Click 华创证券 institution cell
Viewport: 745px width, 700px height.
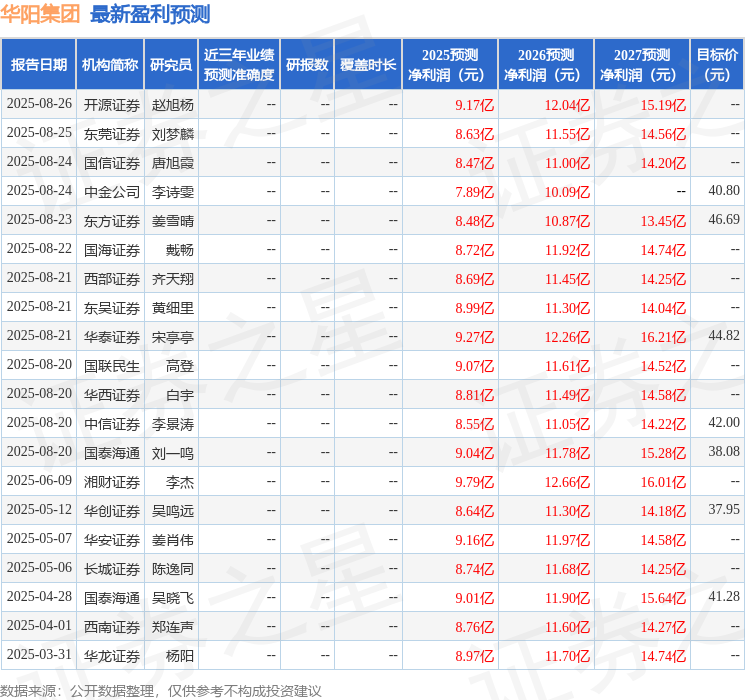pos(112,511)
